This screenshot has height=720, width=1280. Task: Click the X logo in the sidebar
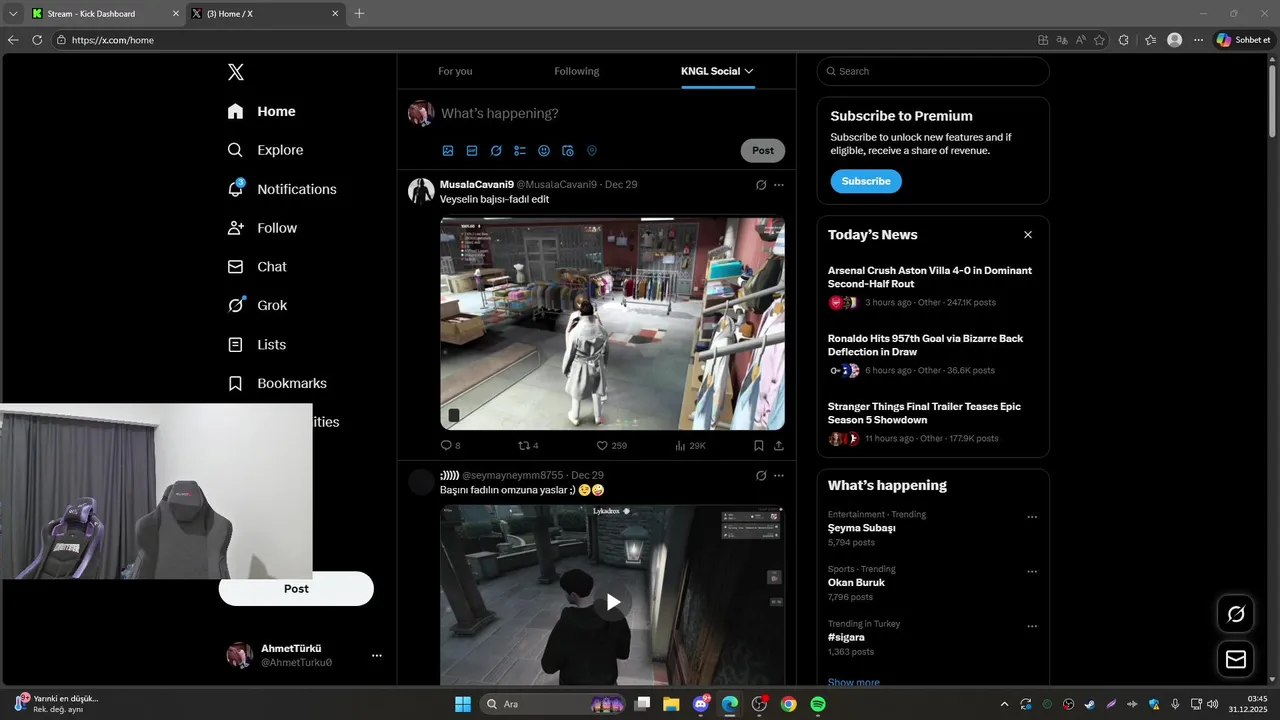(235, 72)
